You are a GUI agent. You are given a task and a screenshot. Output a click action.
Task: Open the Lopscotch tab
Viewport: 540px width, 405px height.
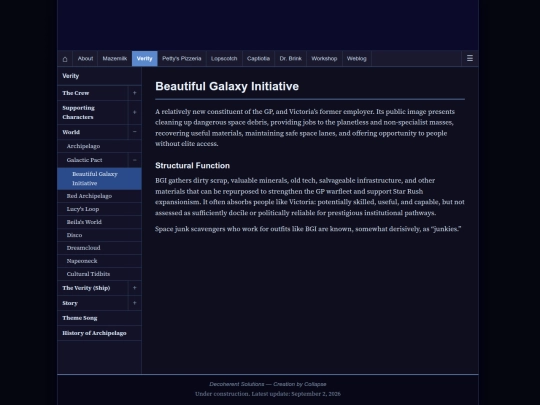point(224,59)
